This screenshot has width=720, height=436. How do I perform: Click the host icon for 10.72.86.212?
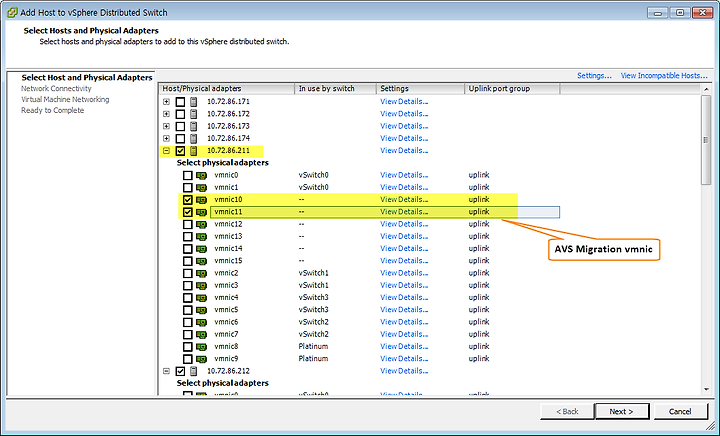coord(194,371)
